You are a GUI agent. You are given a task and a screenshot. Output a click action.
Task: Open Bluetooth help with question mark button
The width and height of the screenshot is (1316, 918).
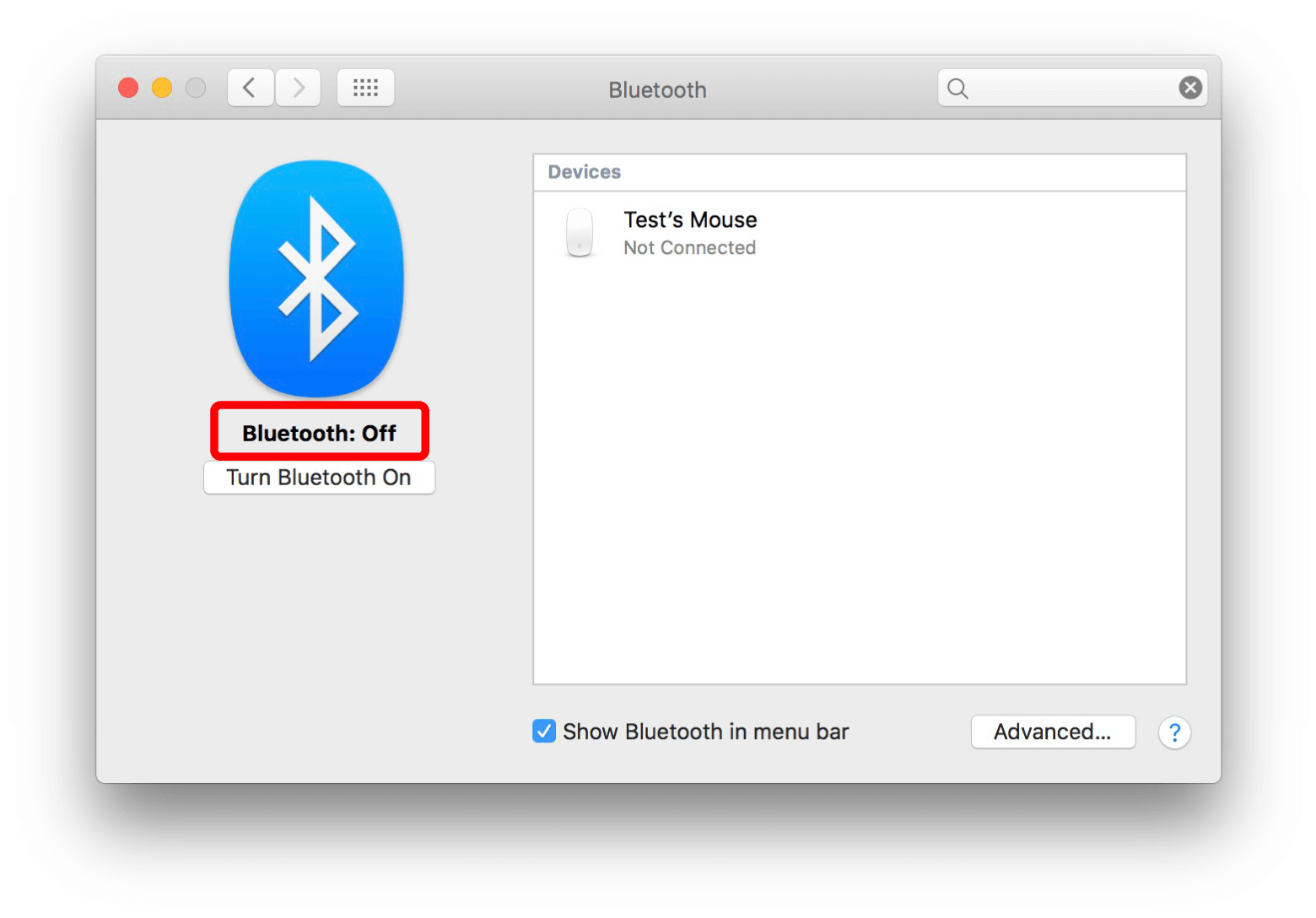[x=1174, y=732]
